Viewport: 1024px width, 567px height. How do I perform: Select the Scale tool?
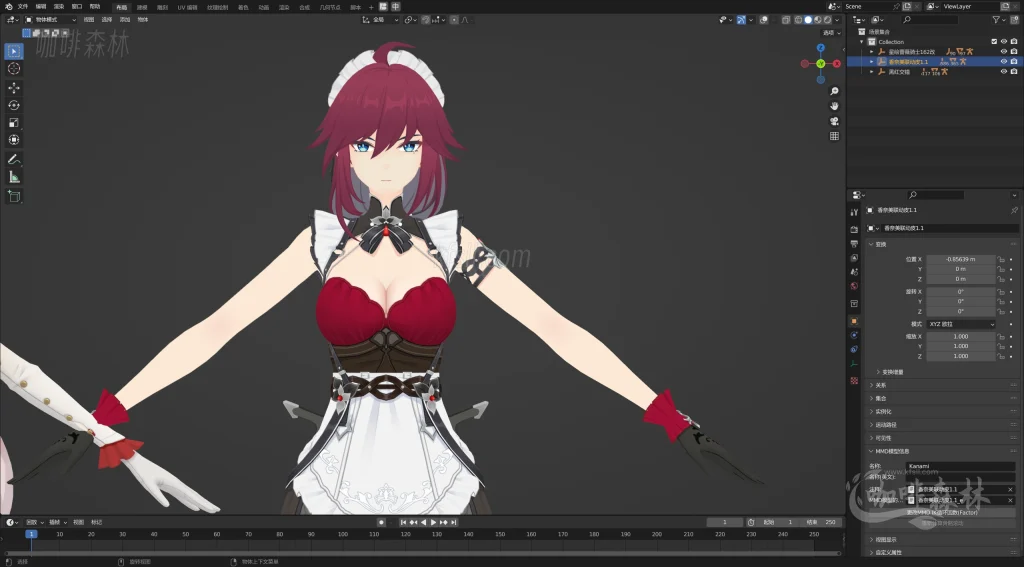point(14,122)
